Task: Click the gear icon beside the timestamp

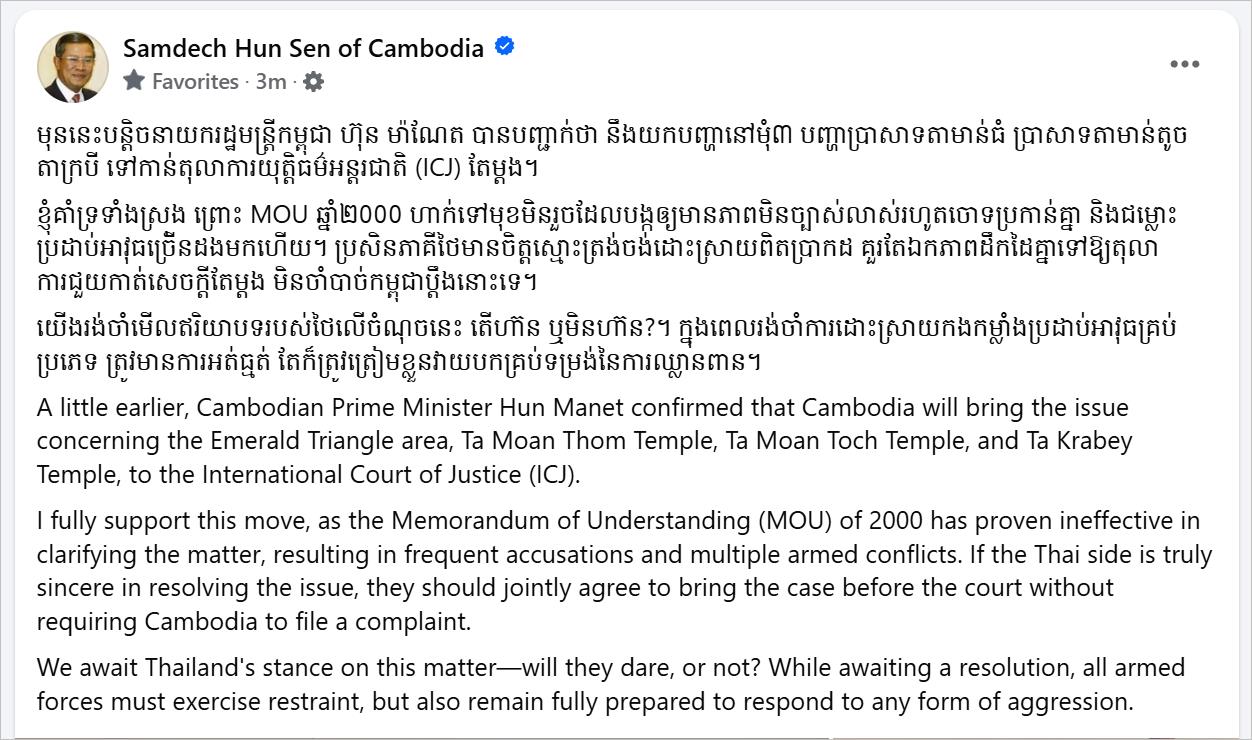Action: (x=313, y=82)
